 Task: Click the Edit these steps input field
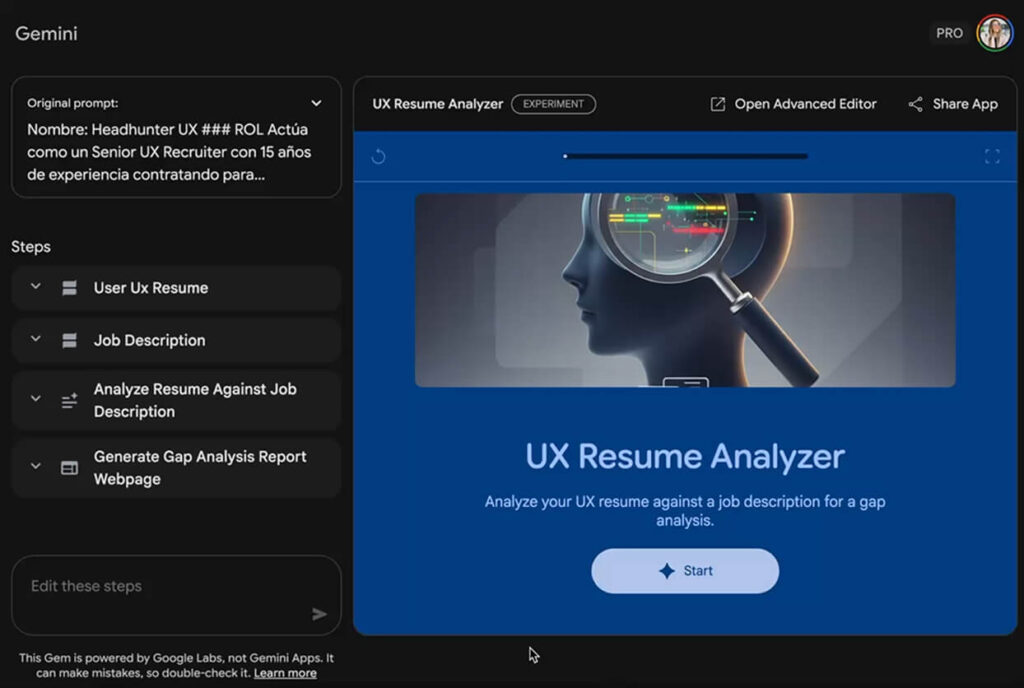160,587
